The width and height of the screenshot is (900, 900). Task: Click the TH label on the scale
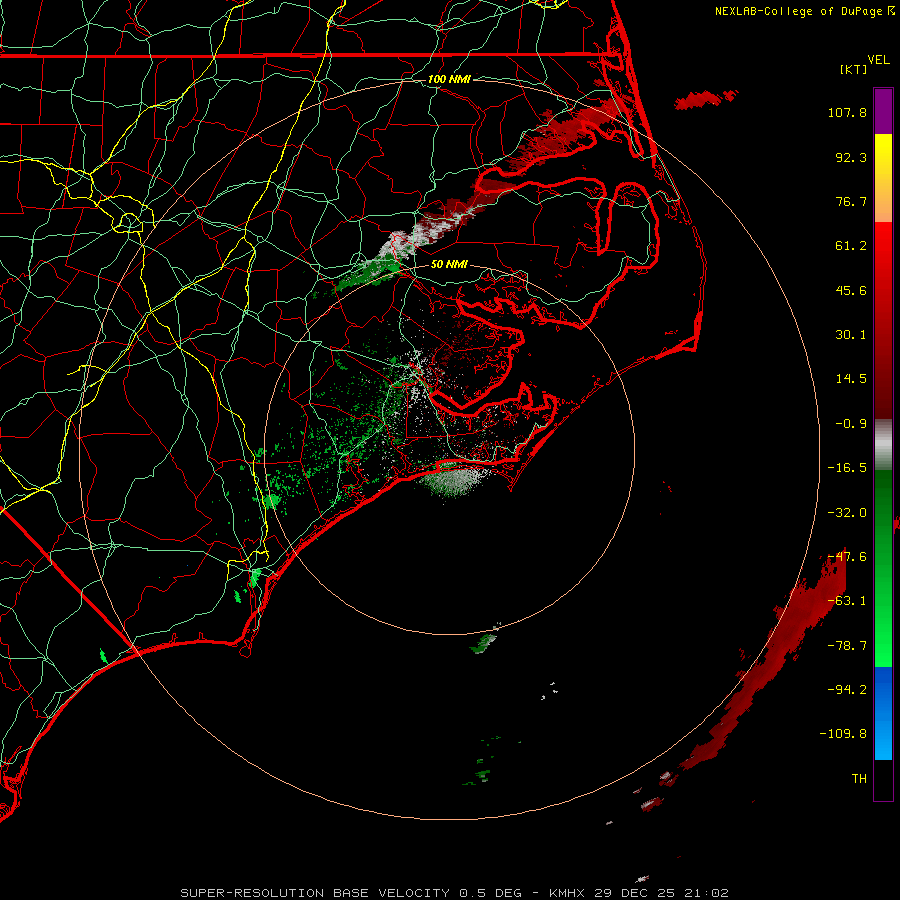(859, 779)
